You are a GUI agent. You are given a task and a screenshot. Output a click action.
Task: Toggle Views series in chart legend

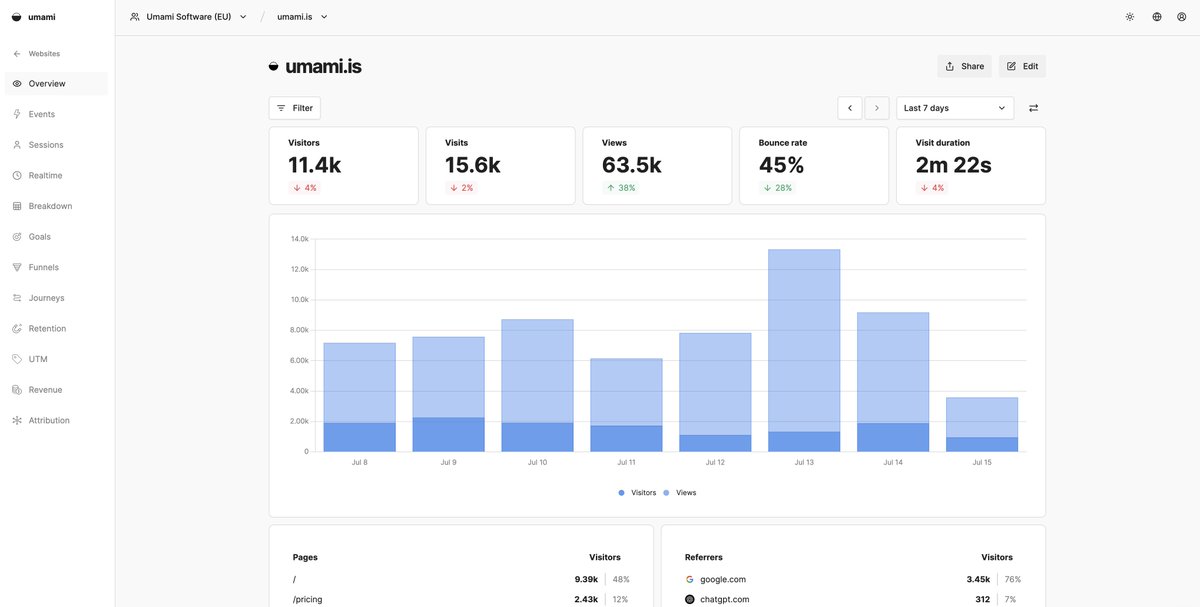pos(680,493)
